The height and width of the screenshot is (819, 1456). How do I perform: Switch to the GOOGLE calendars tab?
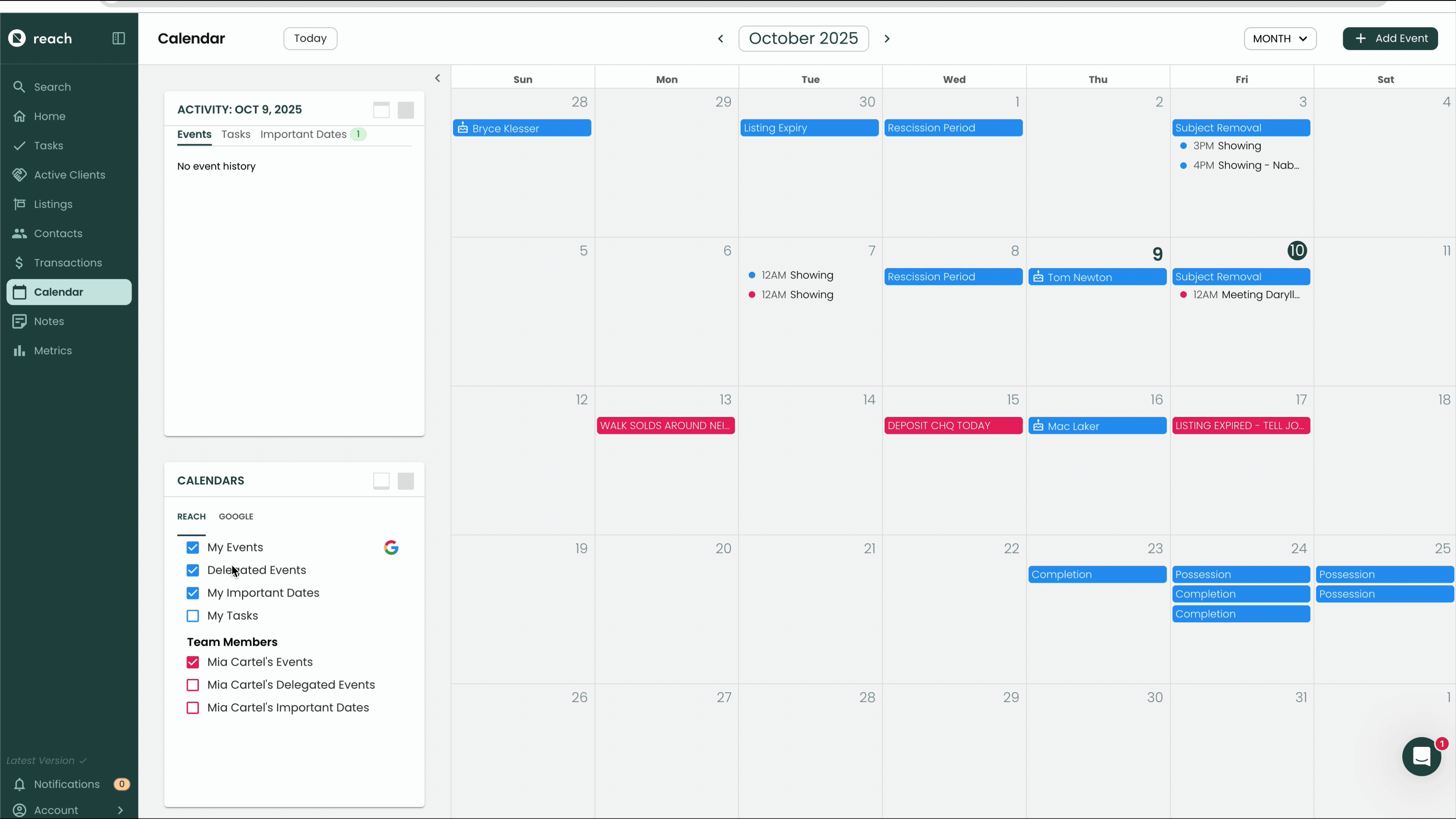coord(236,517)
